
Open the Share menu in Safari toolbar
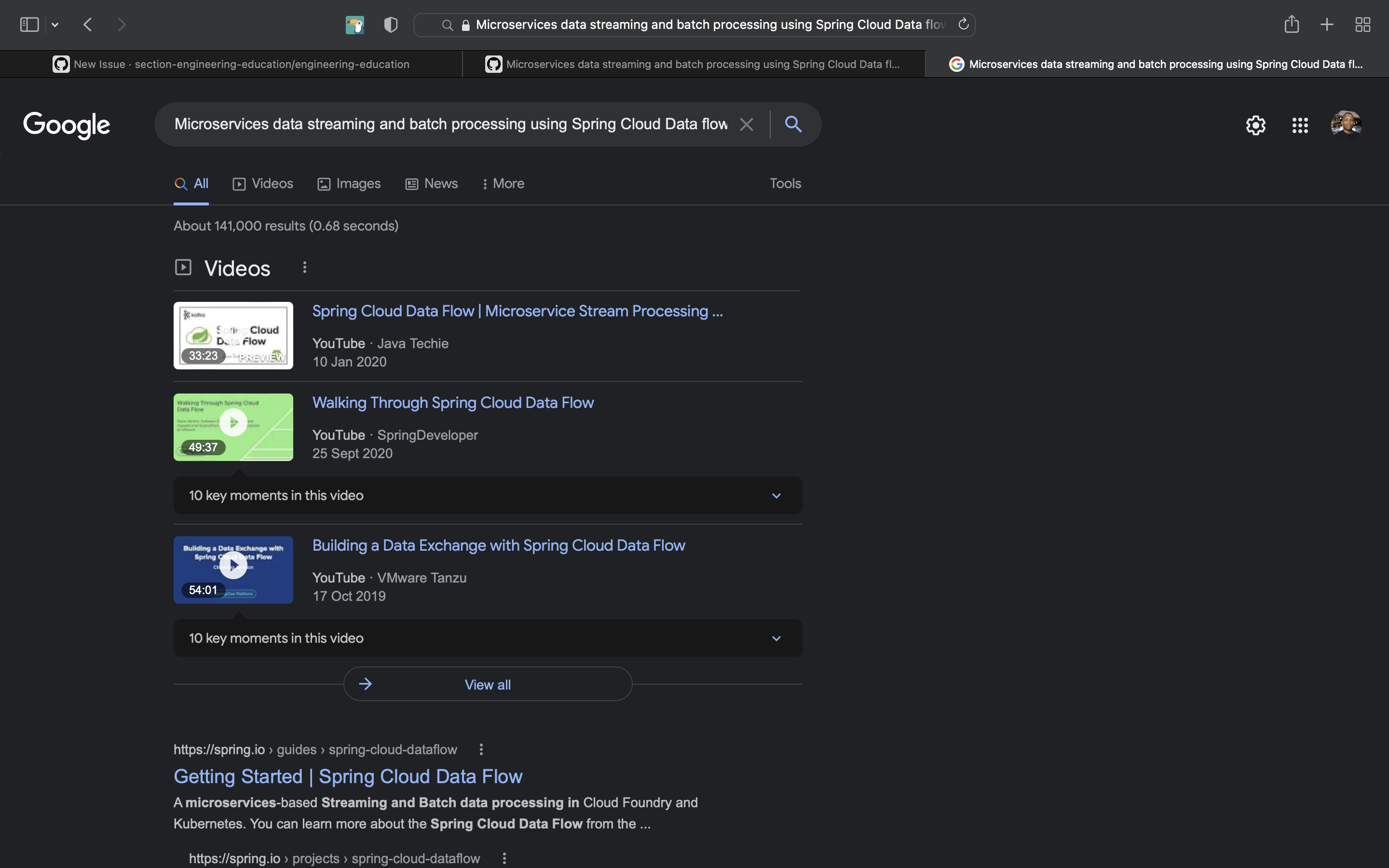[x=1292, y=24]
